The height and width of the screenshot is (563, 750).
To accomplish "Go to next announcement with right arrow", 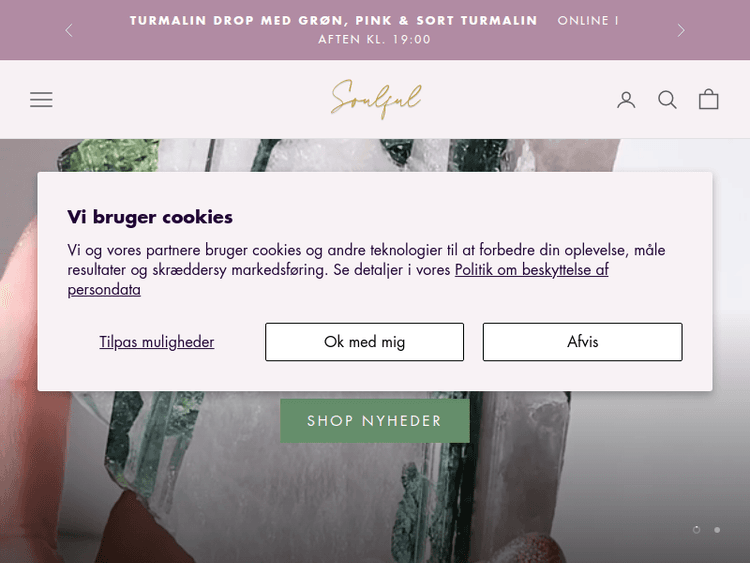I will [x=681, y=30].
